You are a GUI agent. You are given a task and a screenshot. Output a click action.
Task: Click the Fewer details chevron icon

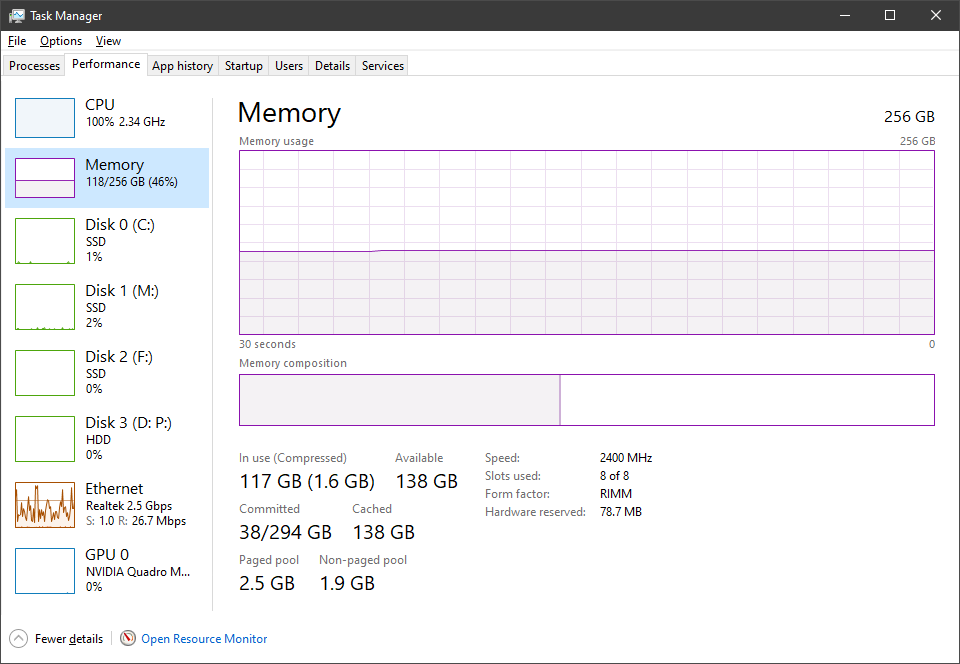tap(18, 638)
